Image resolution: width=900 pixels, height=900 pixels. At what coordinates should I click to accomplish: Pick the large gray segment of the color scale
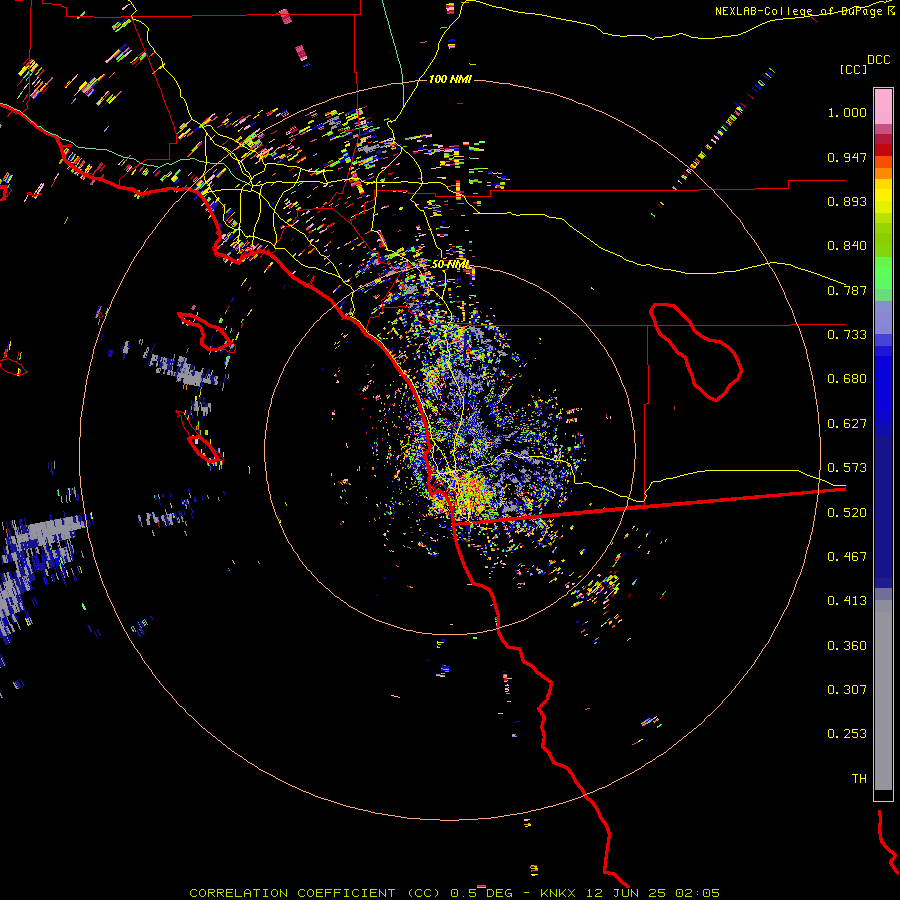(883, 695)
